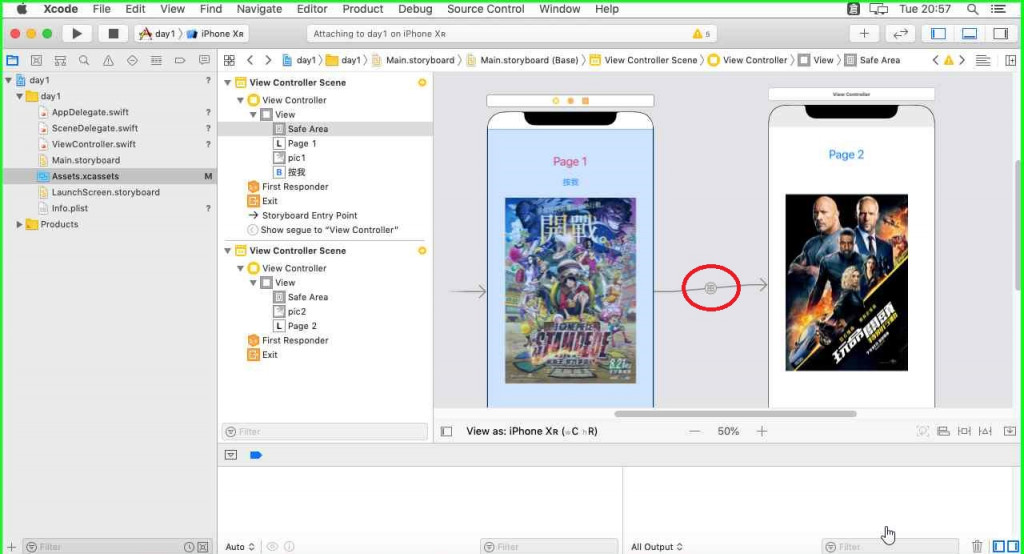Toggle the Debug area visibility
Image resolution: width=1024 pixels, height=554 pixels.
click(x=970, y=33)
